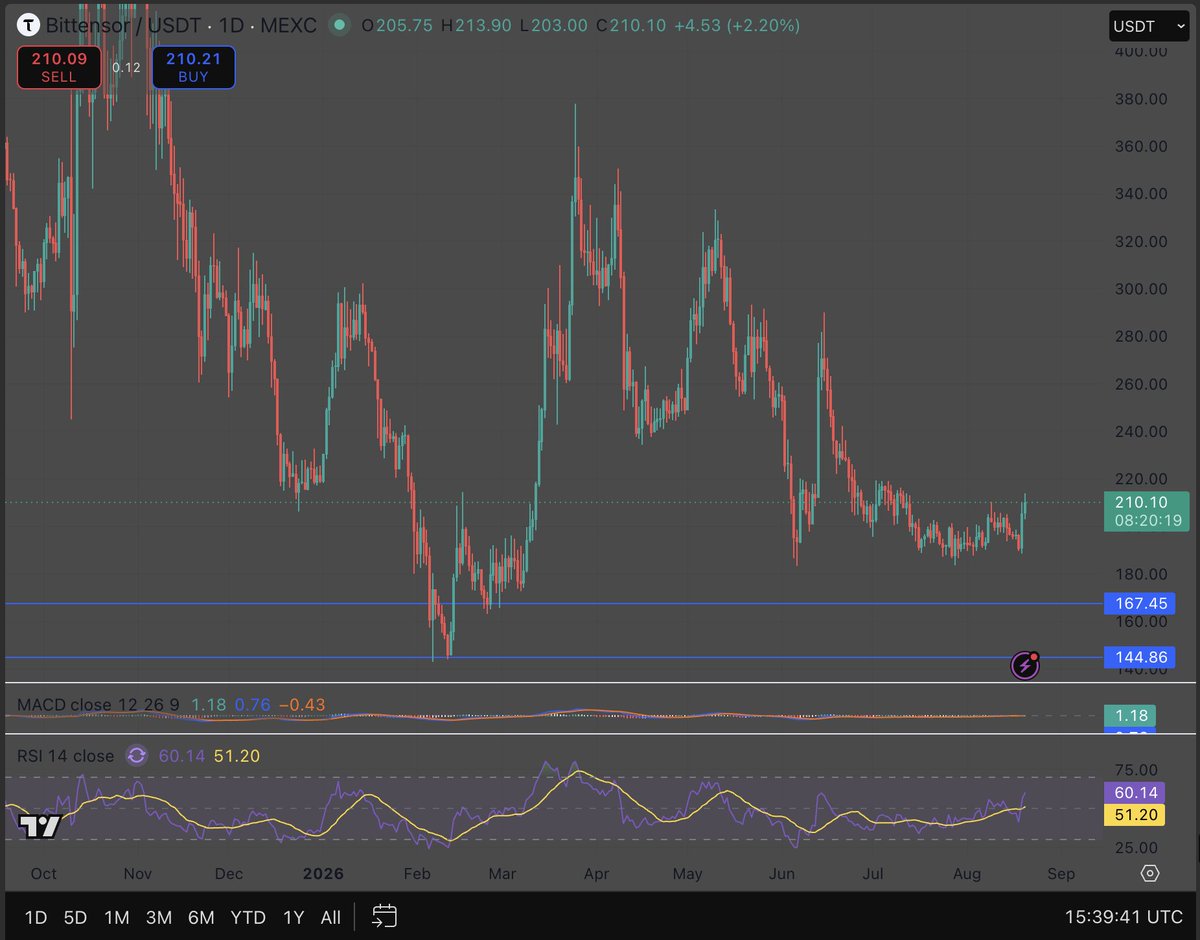This screenshot has height=940, width=1200.
Task: Select the YTD date range
Action: [247, 917]
